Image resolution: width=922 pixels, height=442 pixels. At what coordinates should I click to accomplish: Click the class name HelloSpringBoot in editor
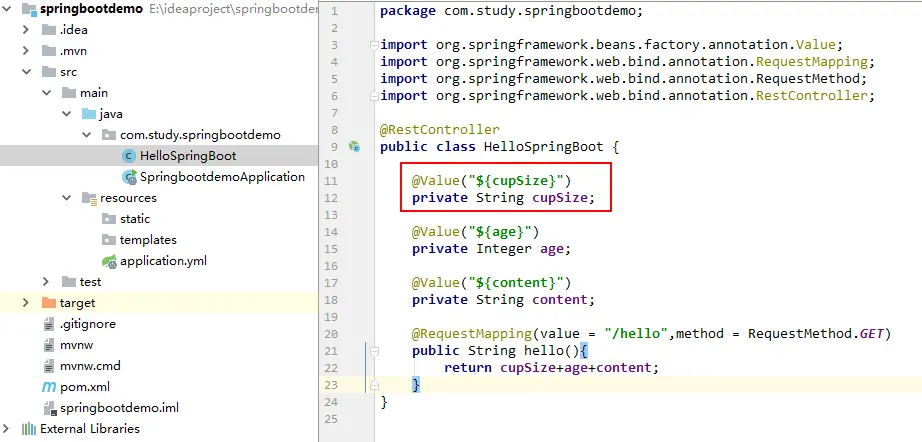click(543, 146)
